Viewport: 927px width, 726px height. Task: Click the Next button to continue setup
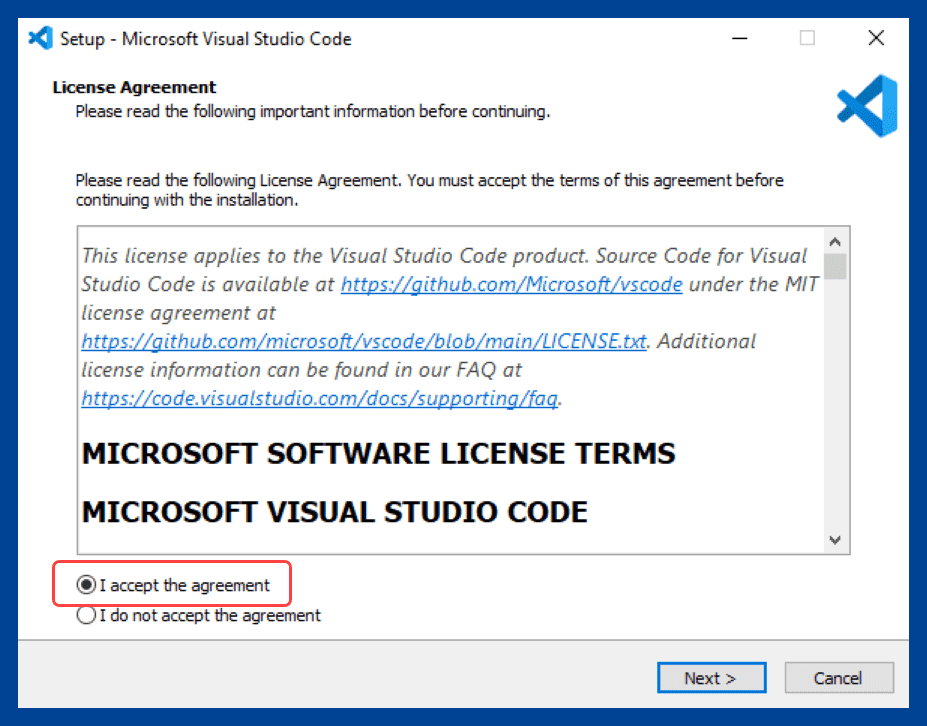point(711,677)
